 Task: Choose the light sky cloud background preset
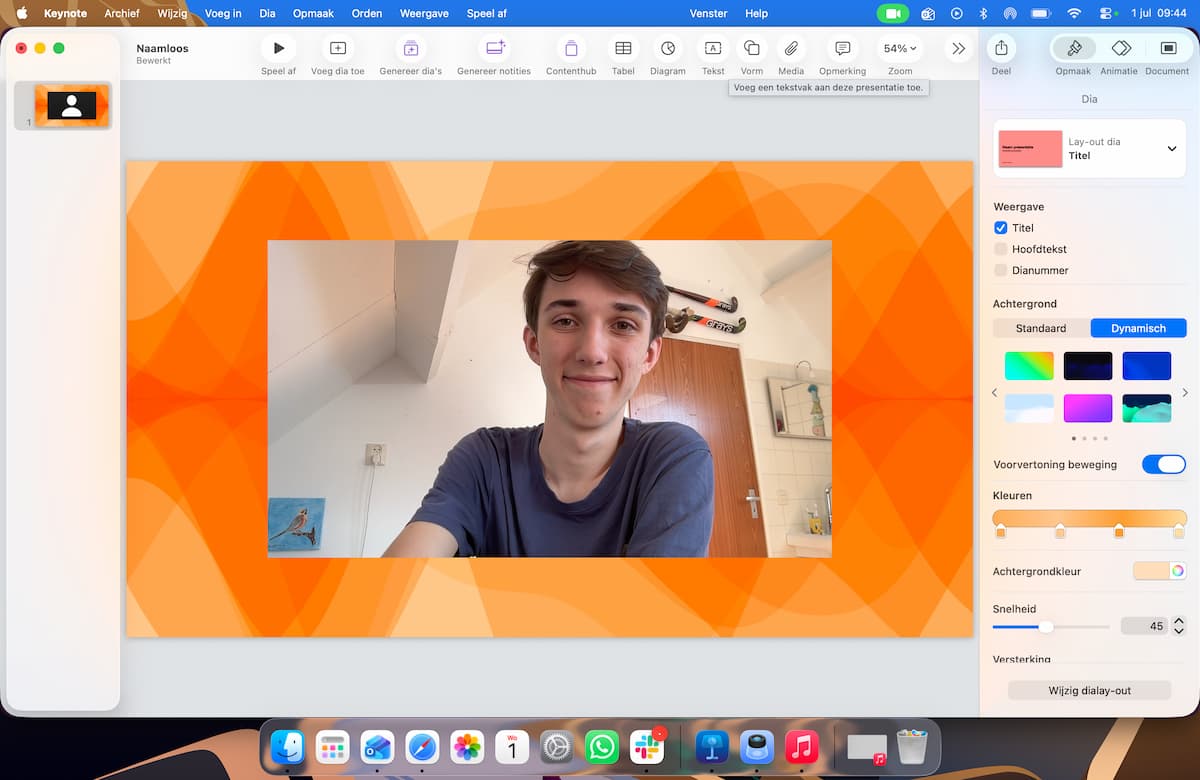click(1028, 408)
